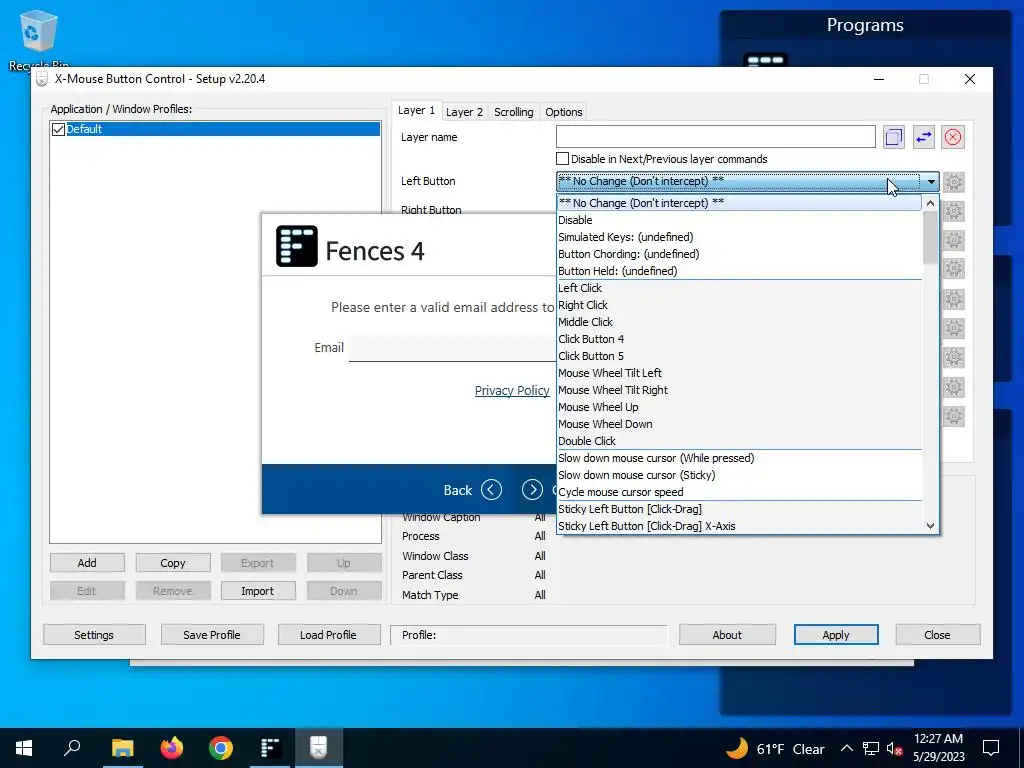Image resolution: width=1024 pixels, height=768 pixels.
Task: Click the dropdown list scrollbar thumb
Action: pos(931,238)
